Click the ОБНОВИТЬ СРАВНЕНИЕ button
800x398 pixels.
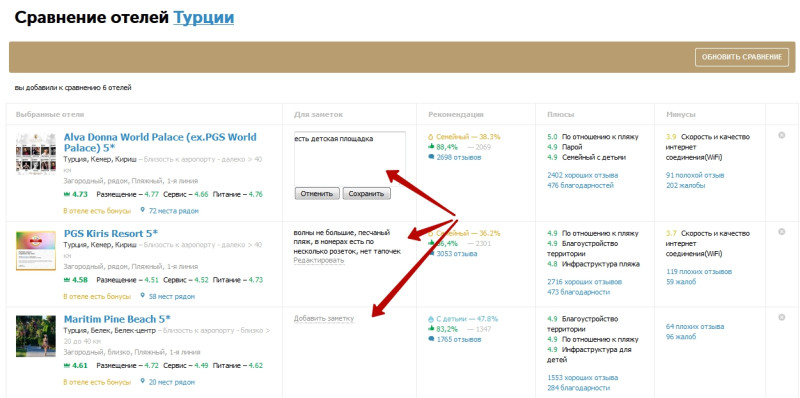(741, 57)
